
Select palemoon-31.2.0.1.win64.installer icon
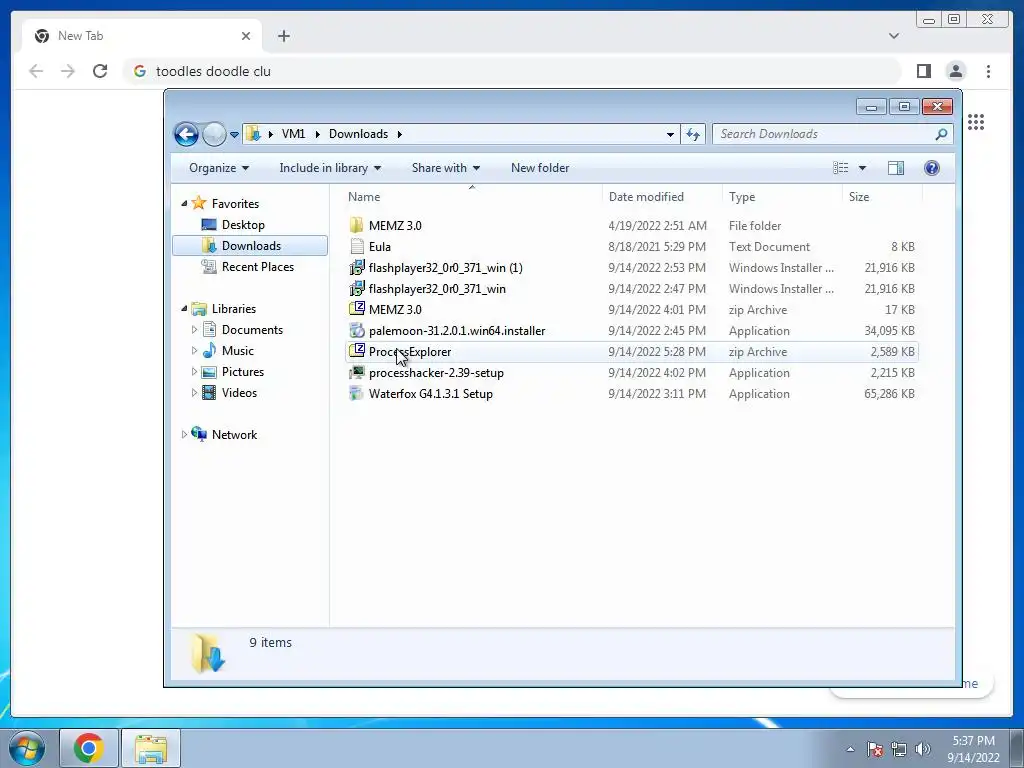pos(357,330)
